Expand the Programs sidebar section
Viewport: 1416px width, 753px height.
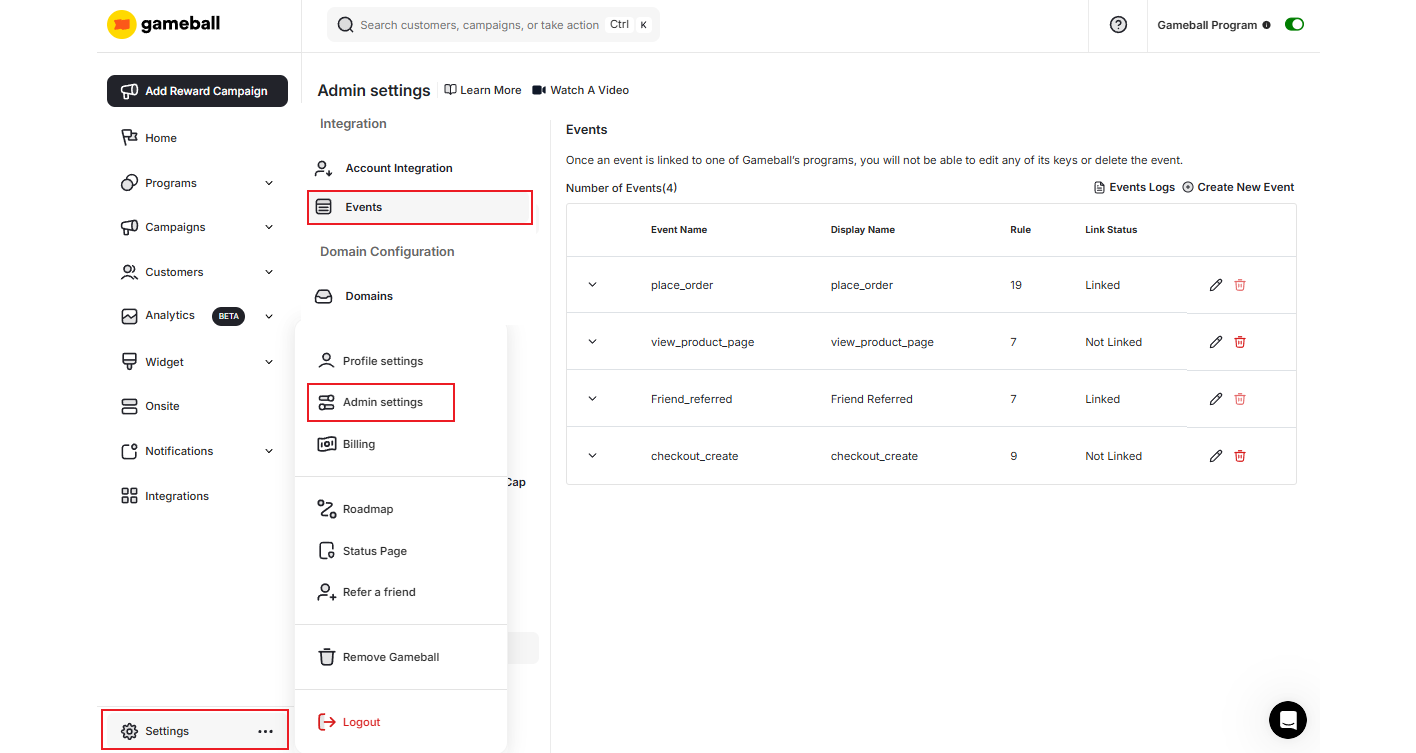(x=268, y=182)
